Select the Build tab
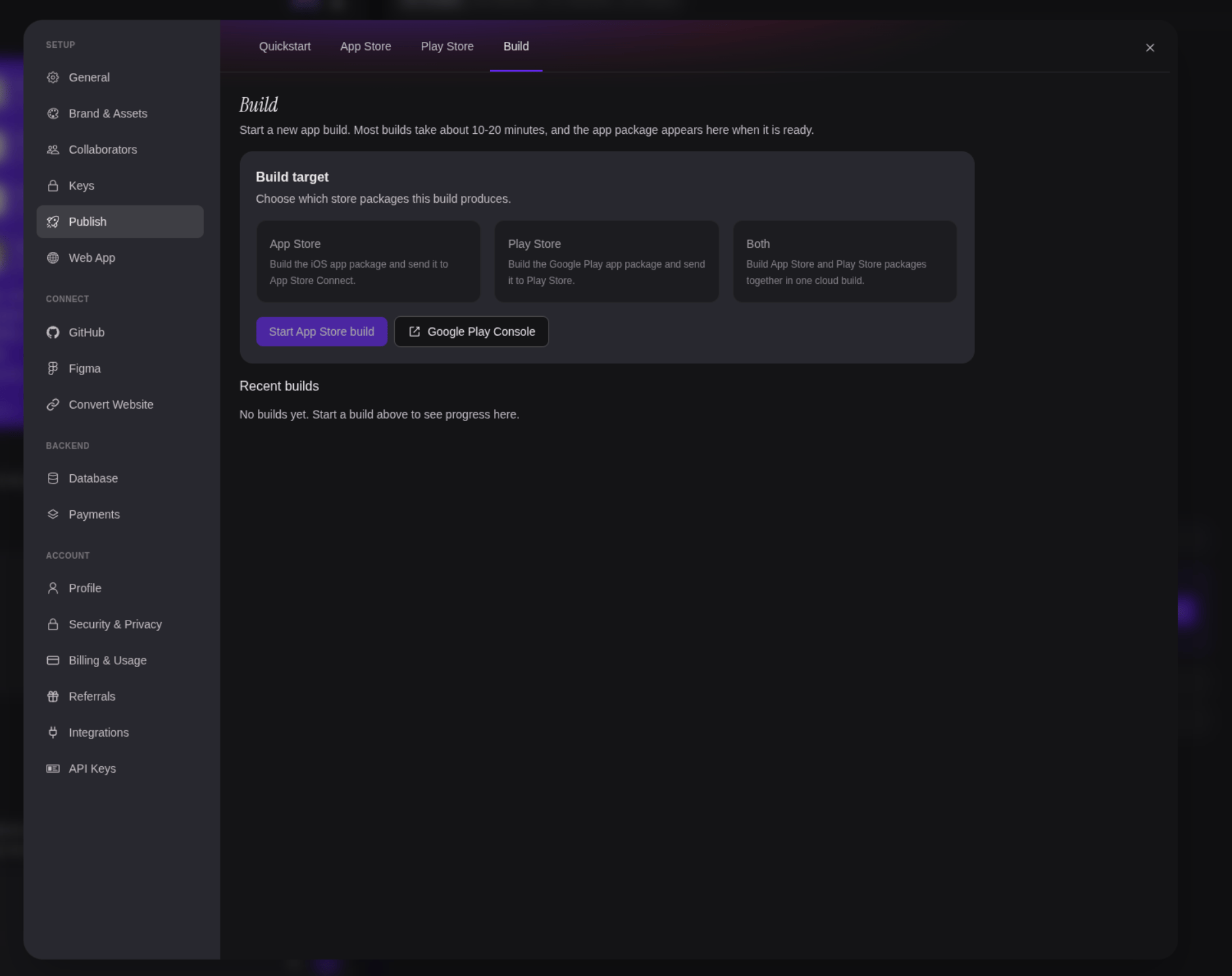The width and height of the screenshot is (1232, 976). pos(516,47)
